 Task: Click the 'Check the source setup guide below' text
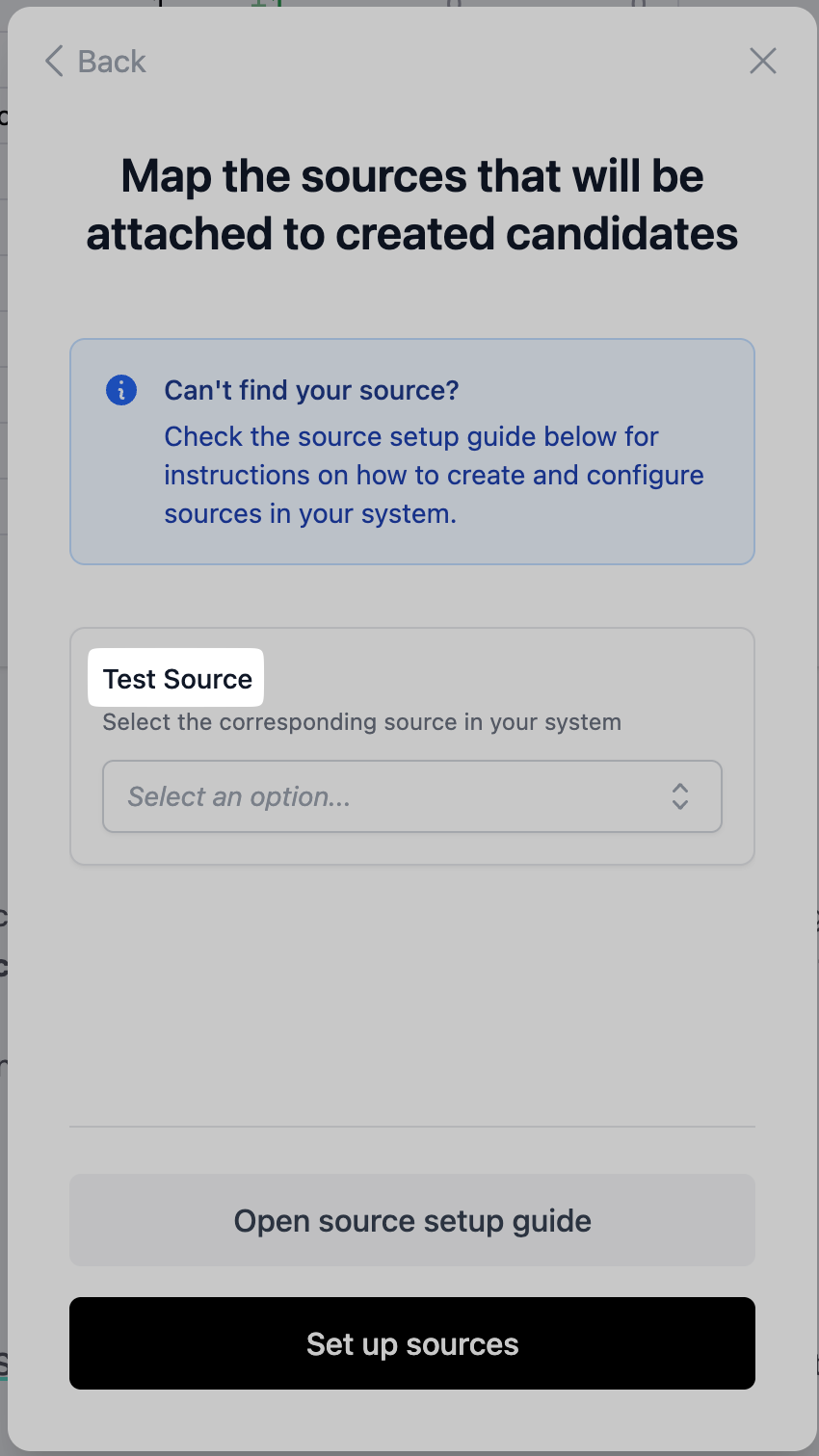(x=410, y=436)
